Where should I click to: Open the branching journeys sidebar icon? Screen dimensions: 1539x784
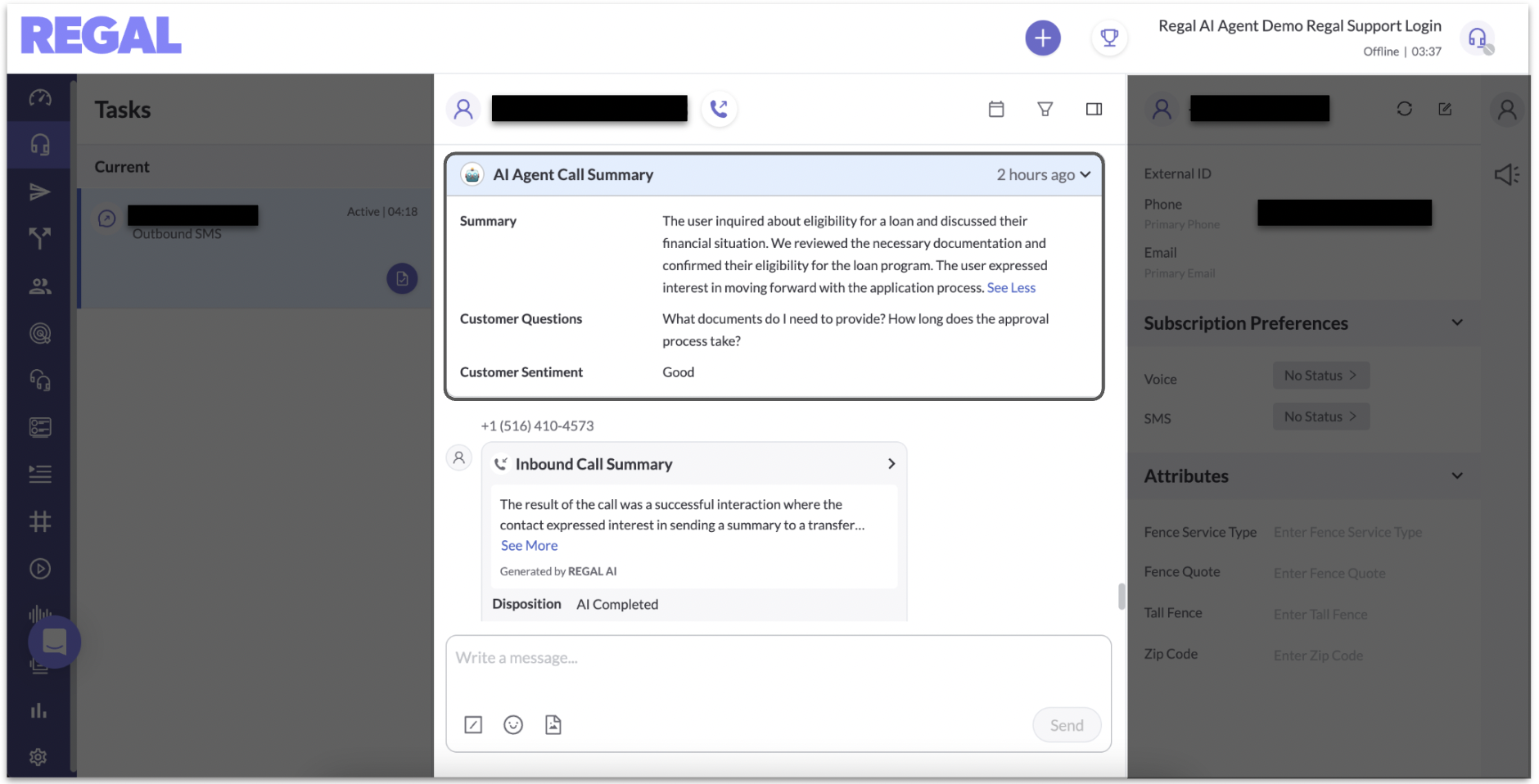click(40, 238)
